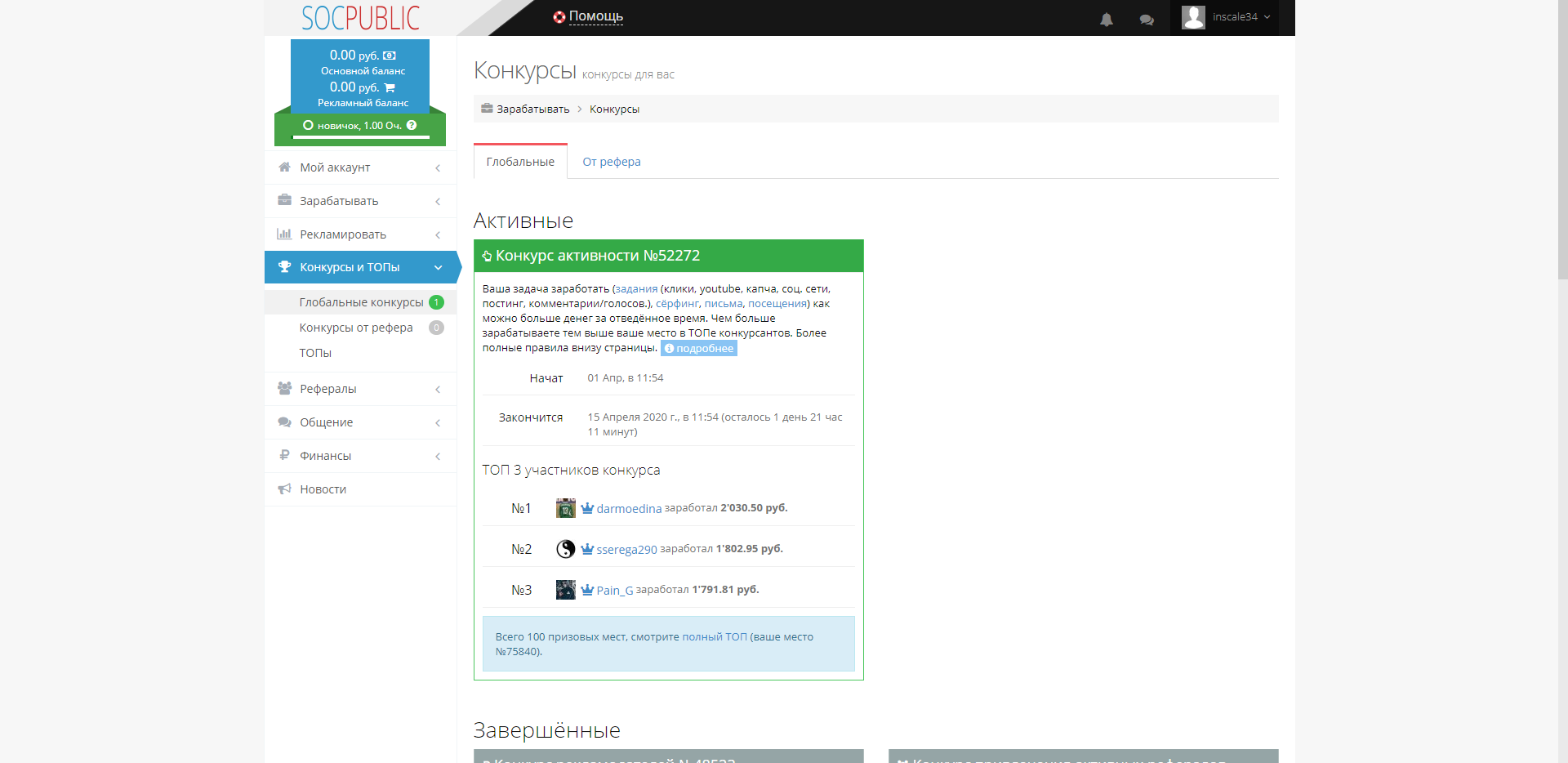Click the briefcase icon in the breadcrumb
1568x763 pixels.
tap(487, 108)
